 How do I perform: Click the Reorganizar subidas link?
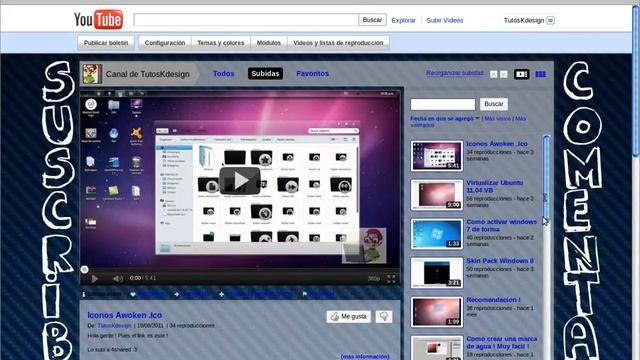tap(455, 73)
